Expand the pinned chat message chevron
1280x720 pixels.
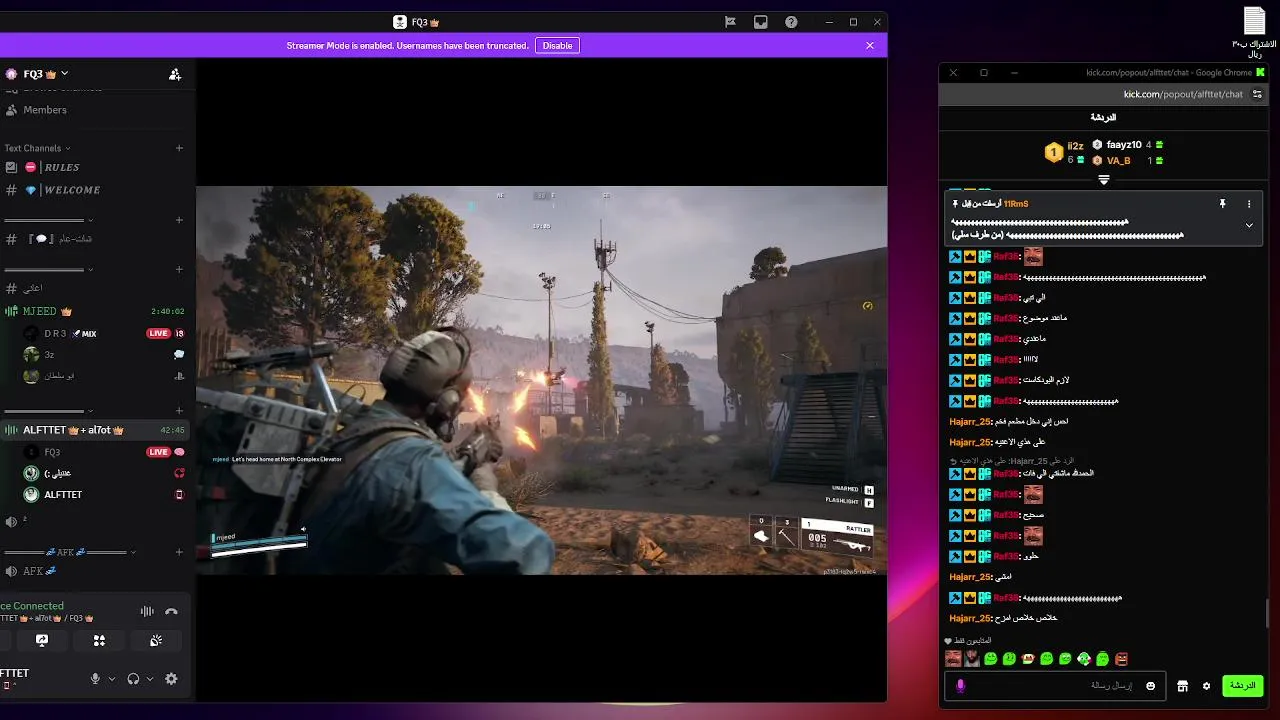(1249, 226)
